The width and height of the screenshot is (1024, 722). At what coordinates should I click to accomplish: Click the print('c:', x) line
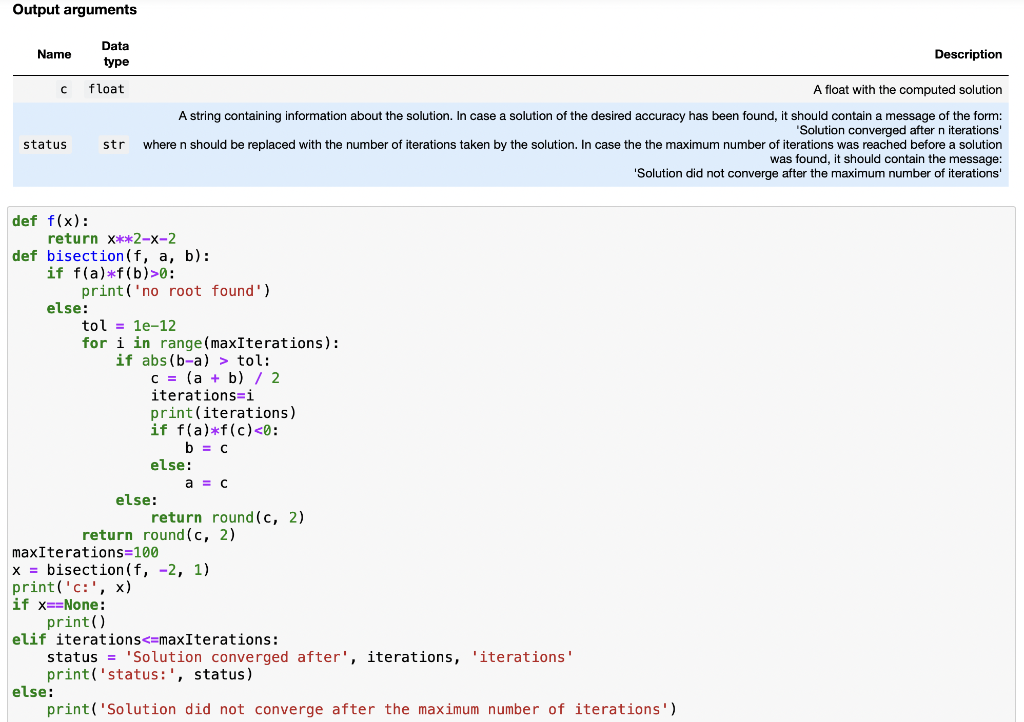[x=72, y=588]
